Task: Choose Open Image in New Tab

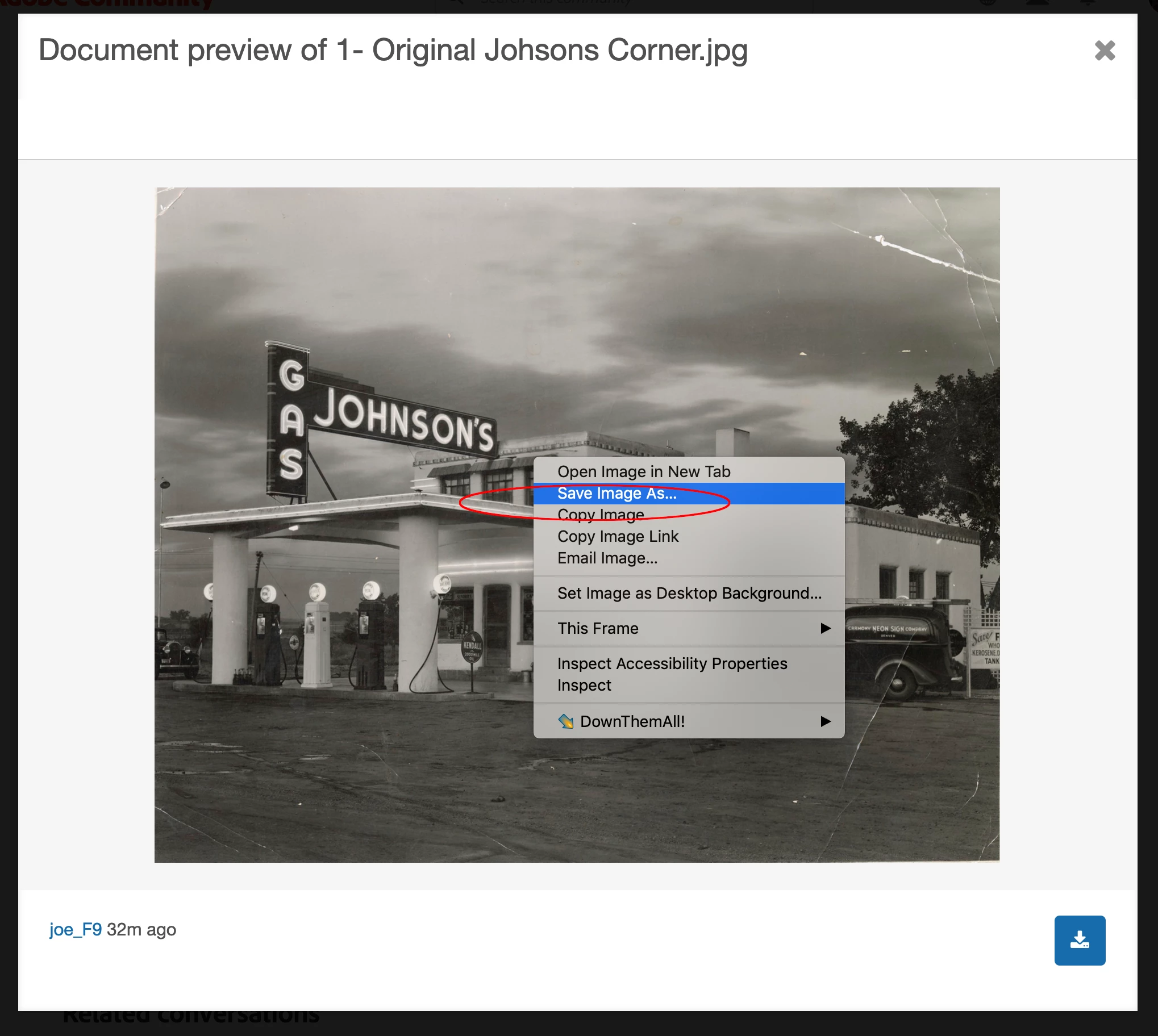Action: [x=643, y=471]
